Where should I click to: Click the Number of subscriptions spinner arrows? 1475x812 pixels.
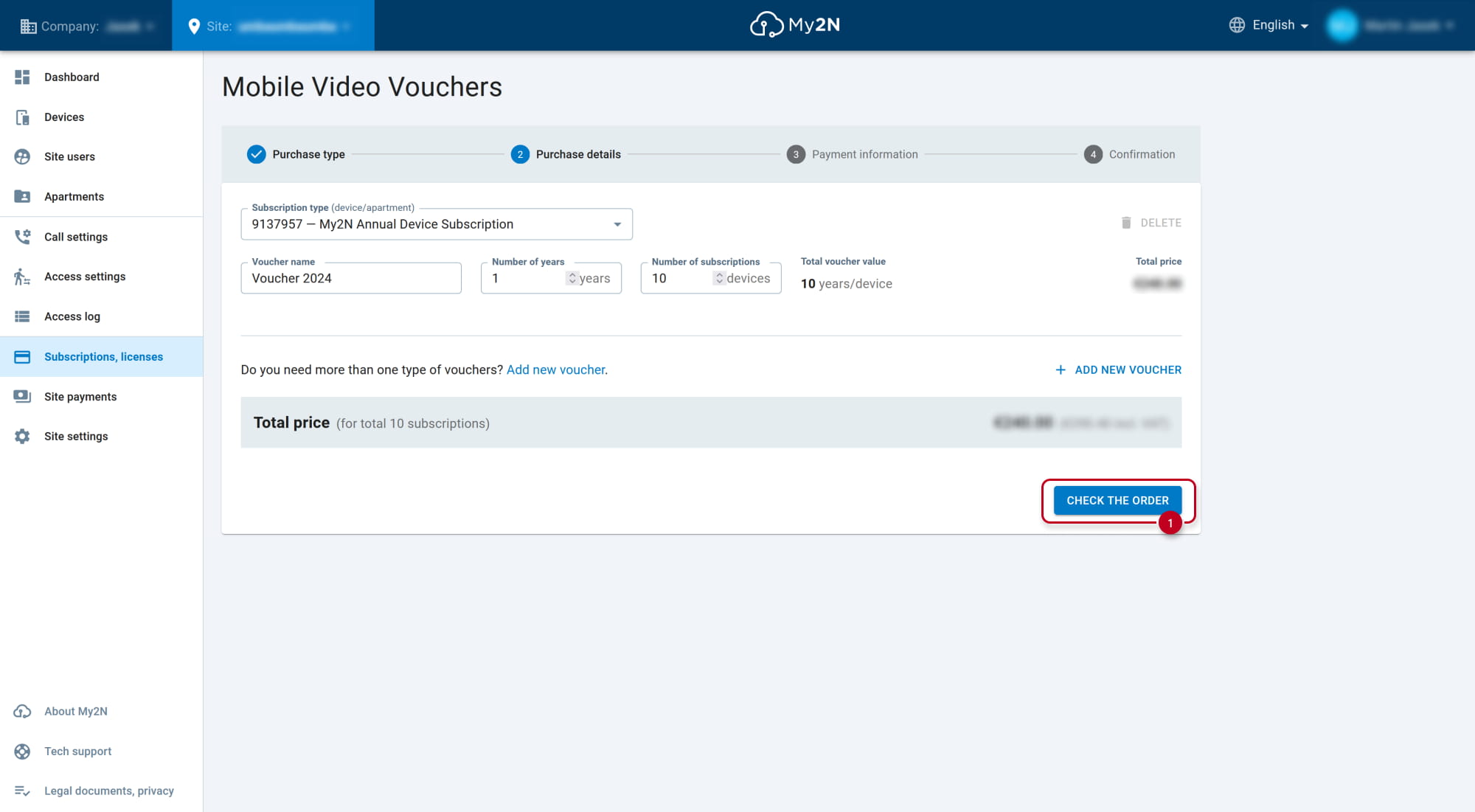pyautogui.click(x=719, y=278)
